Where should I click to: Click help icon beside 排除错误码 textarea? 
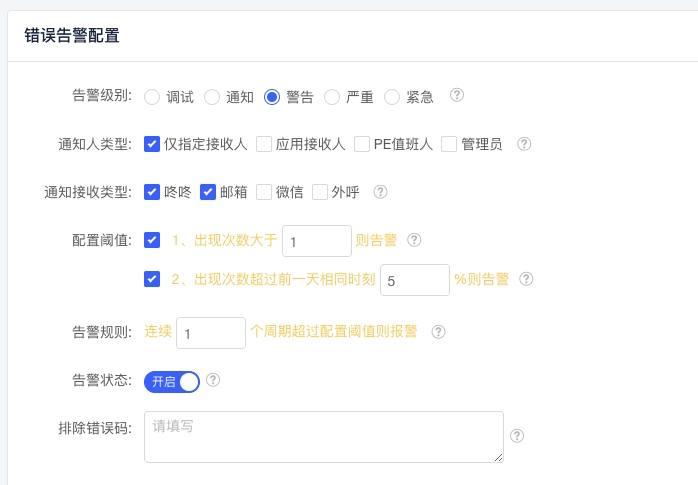tap(517, 436)
